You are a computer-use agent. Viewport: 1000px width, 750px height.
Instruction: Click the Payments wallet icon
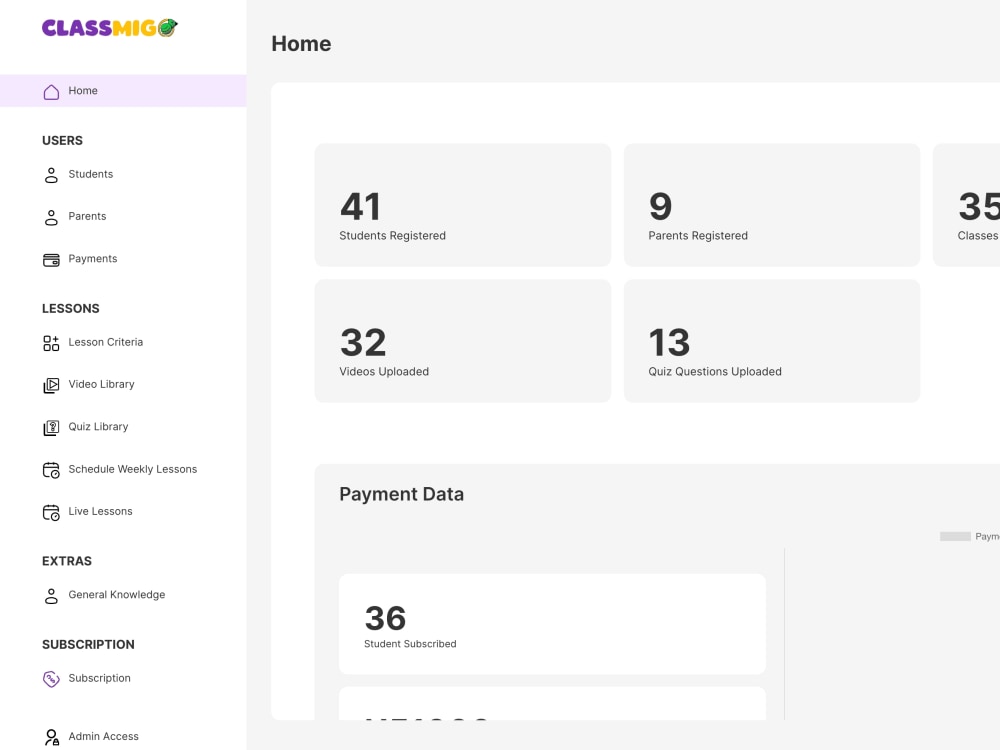51,260
